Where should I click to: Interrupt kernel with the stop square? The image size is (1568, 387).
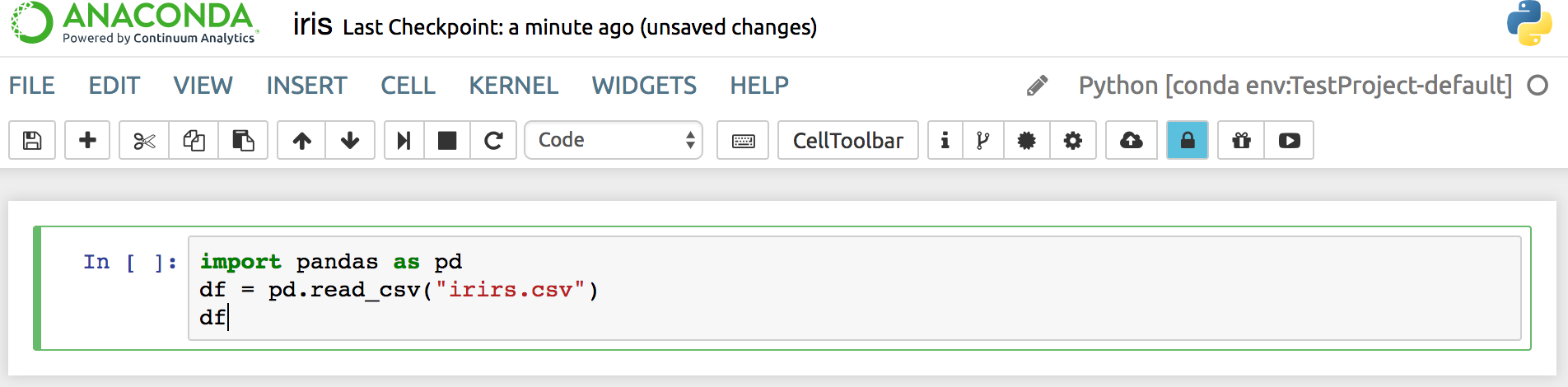tap(447, 140)
